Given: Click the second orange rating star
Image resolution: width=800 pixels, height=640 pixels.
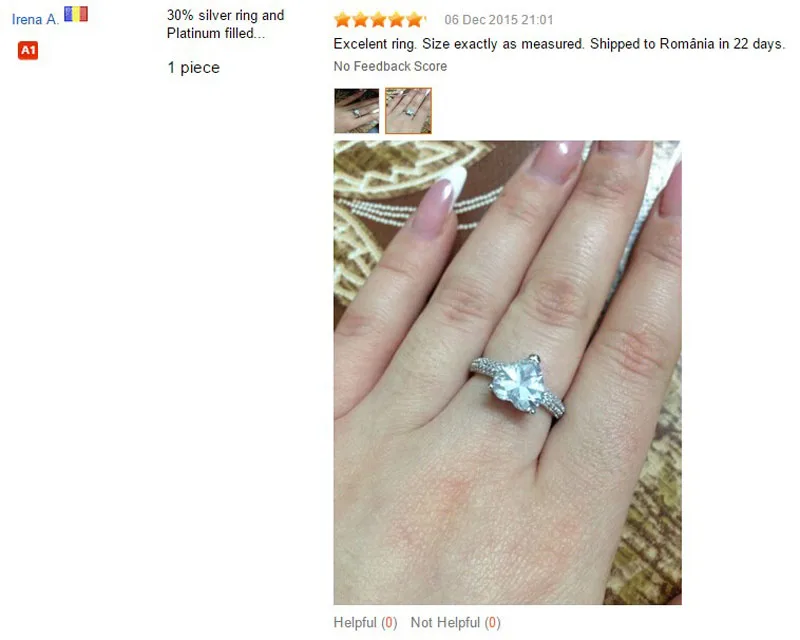Looking at the screenshot, I should point(361,20).
